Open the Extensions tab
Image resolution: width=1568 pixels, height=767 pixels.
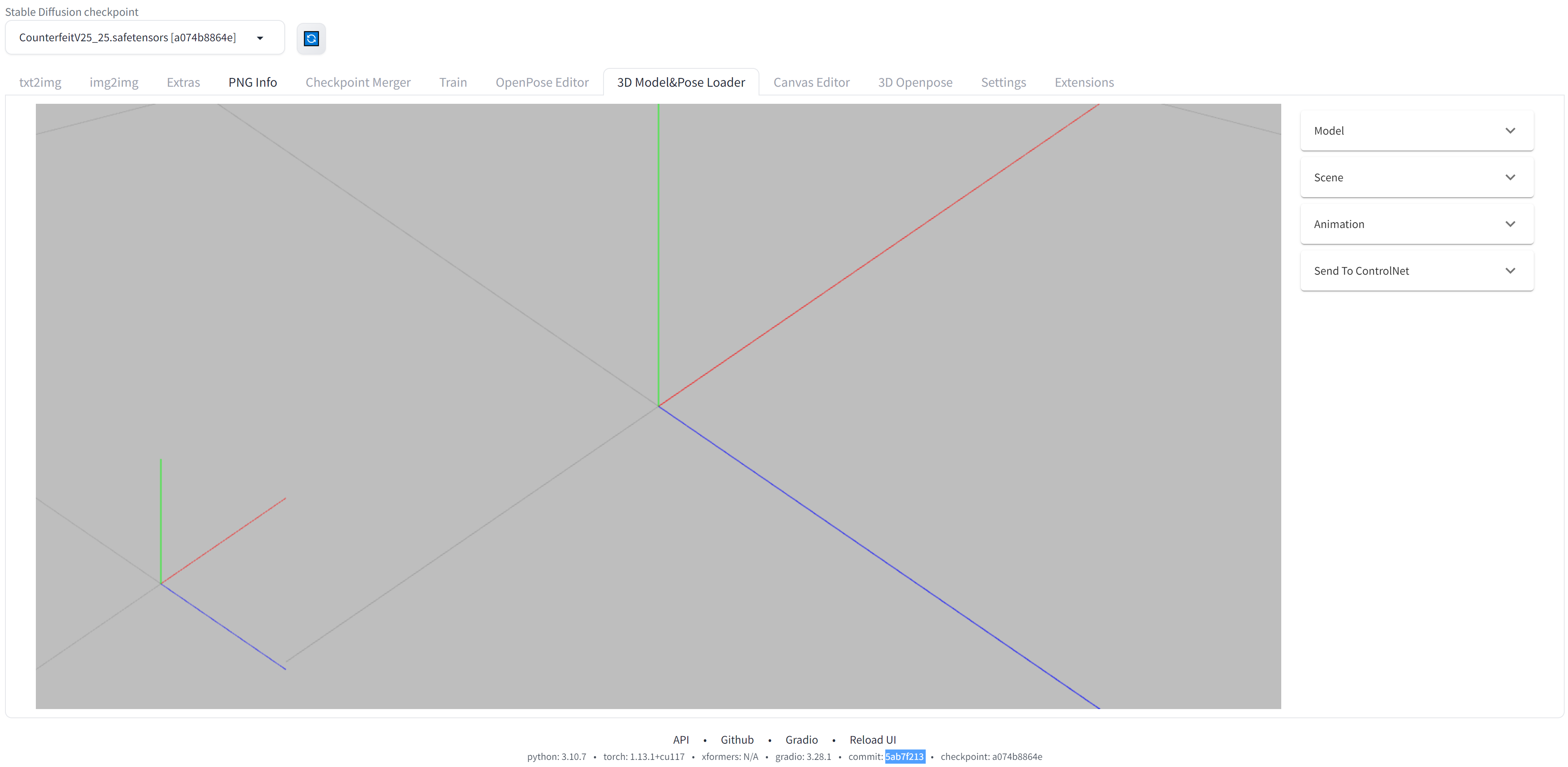tap(1084, 82)
